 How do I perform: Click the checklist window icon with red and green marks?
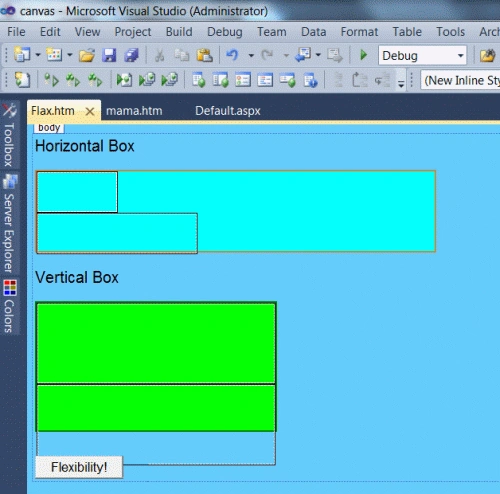tap(243, 80)
